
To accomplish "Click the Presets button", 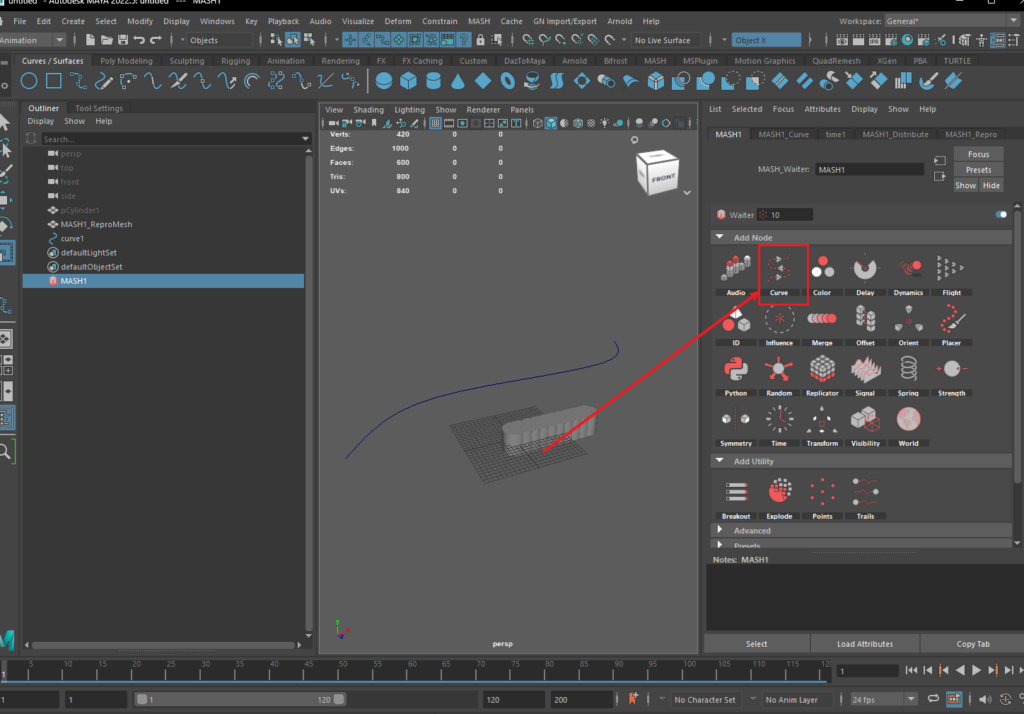I will coord(978,170).
